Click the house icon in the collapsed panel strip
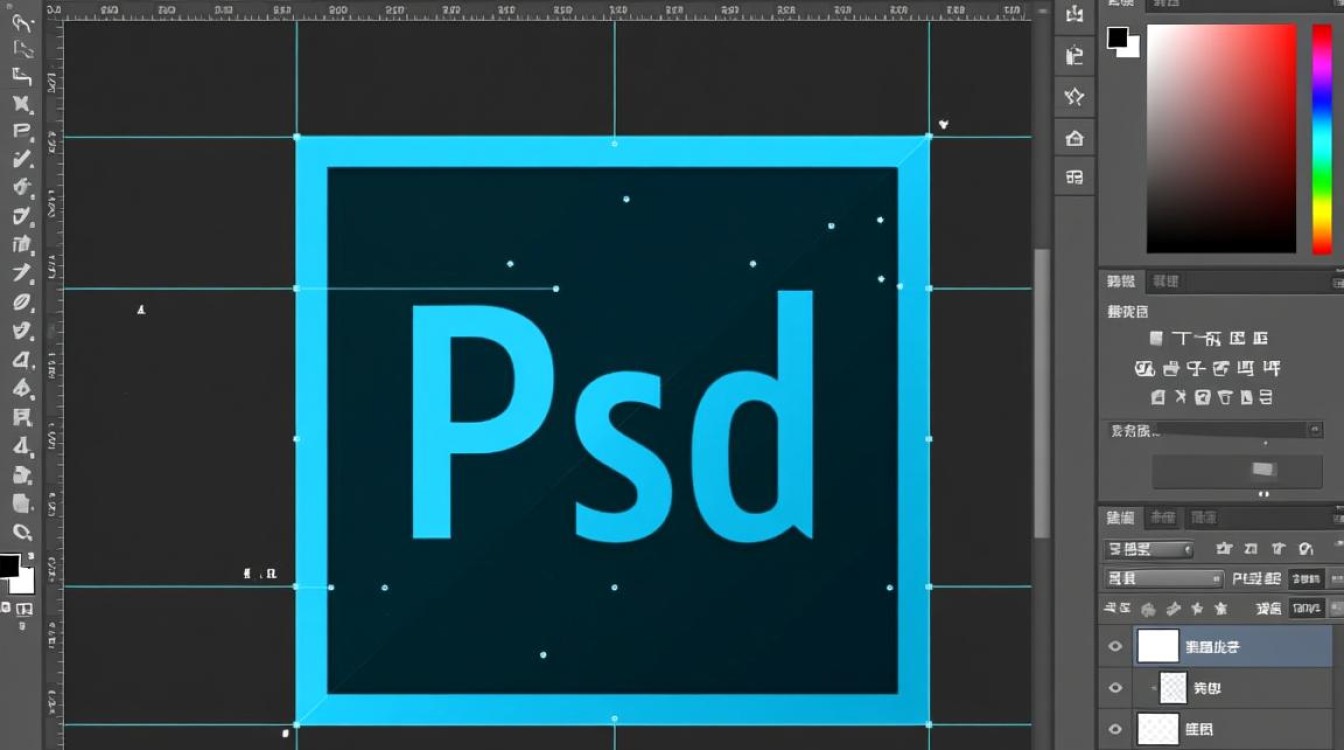 click(1075, 138)
